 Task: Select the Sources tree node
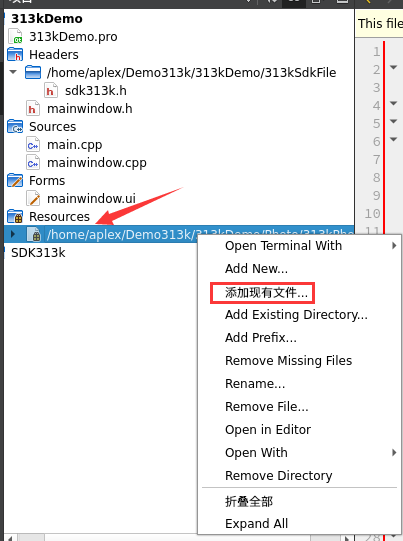click(x=52, y=127)
